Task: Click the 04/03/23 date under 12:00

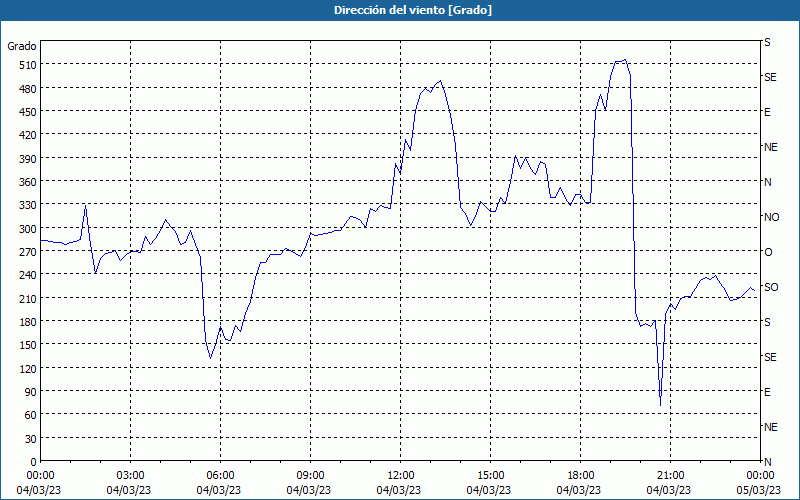Action: tap(398, 490)
